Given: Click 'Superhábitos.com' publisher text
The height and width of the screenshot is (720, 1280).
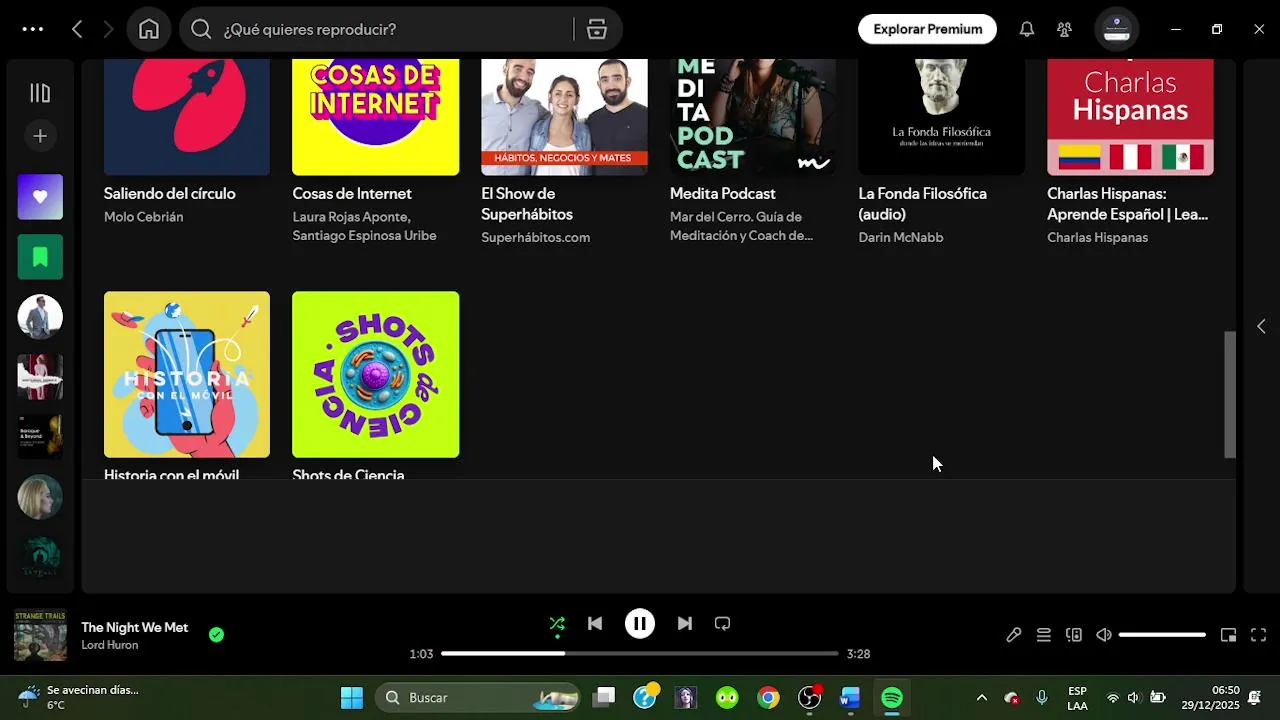Looking at the screenshot, I should coord(535,238).
